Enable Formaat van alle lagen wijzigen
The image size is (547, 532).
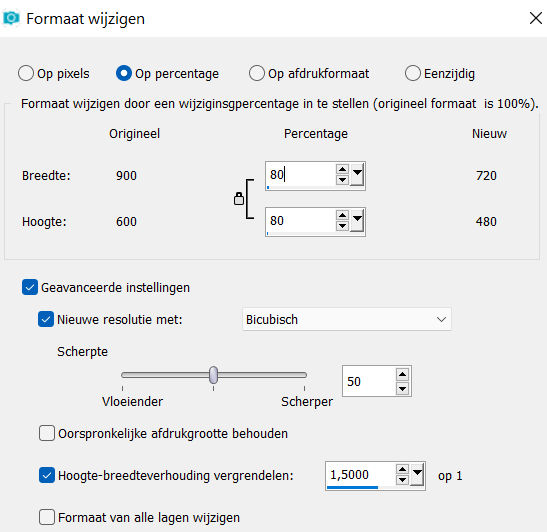click(x=47, y=517)
